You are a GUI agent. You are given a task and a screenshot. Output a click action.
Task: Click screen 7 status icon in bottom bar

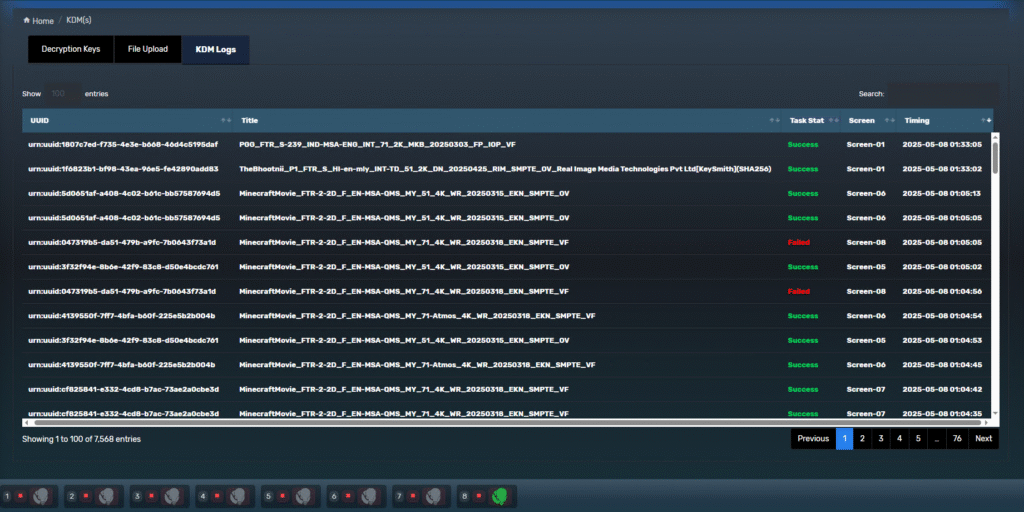[x=433, y=495]
